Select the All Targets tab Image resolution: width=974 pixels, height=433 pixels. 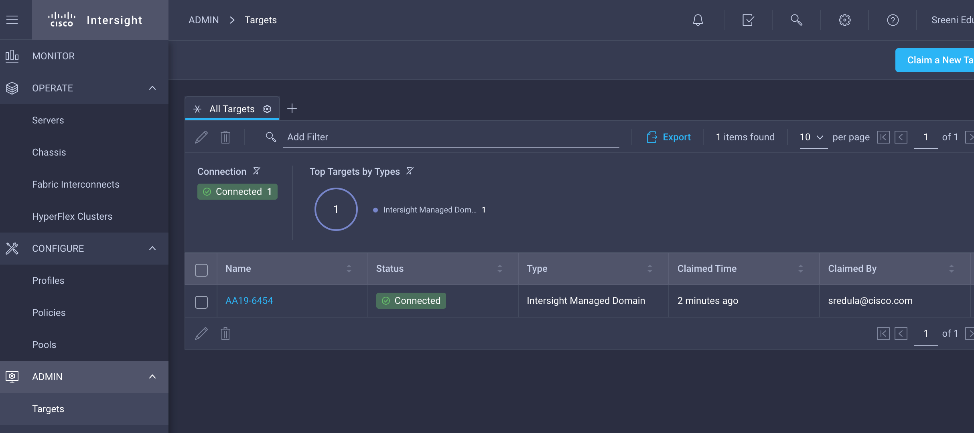(232, 109)
